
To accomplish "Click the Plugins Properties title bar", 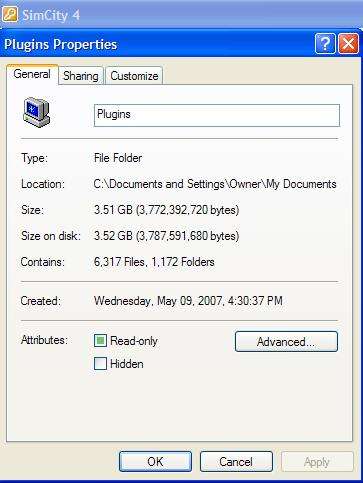I will coord(157,44).
